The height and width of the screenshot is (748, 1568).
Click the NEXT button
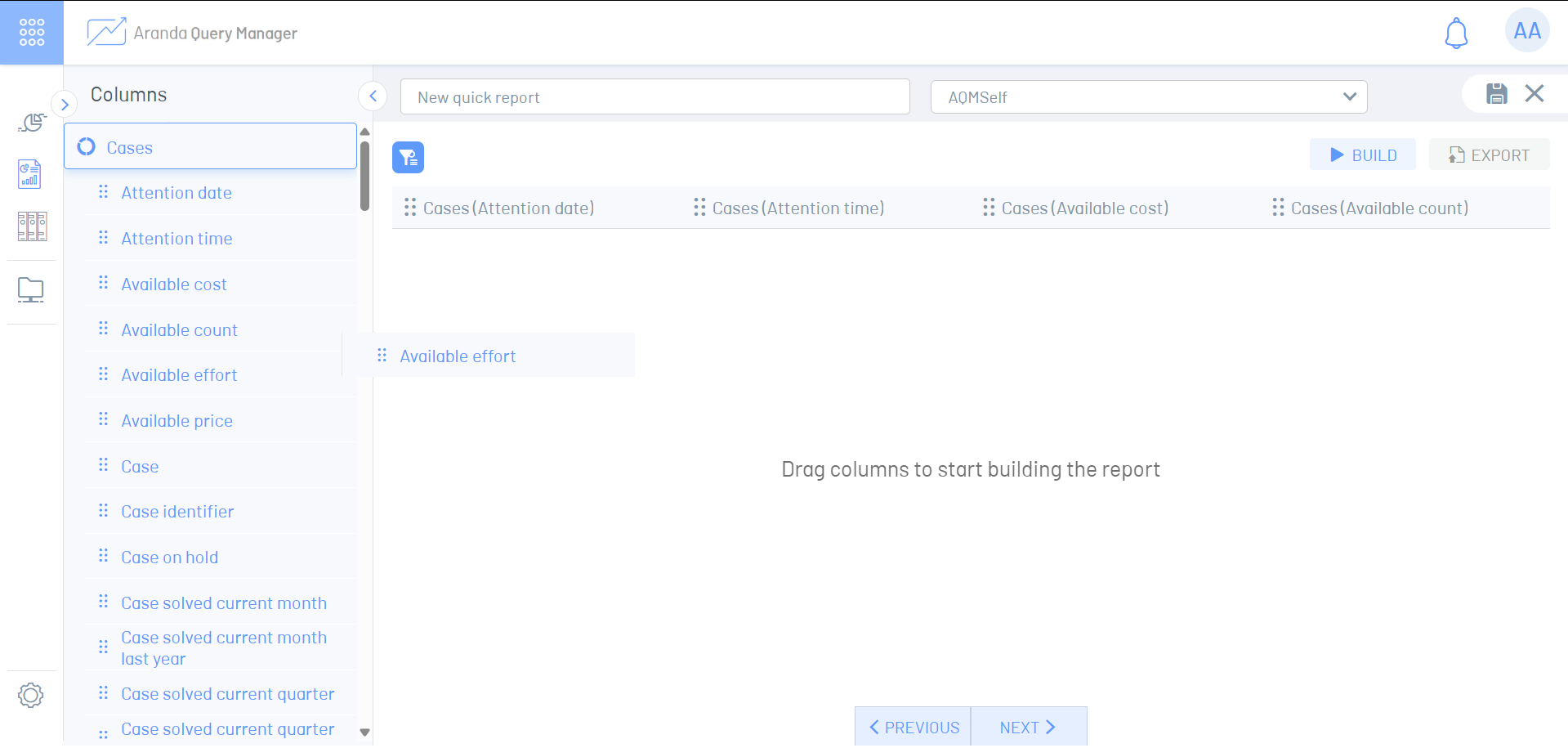(1028, 727)
